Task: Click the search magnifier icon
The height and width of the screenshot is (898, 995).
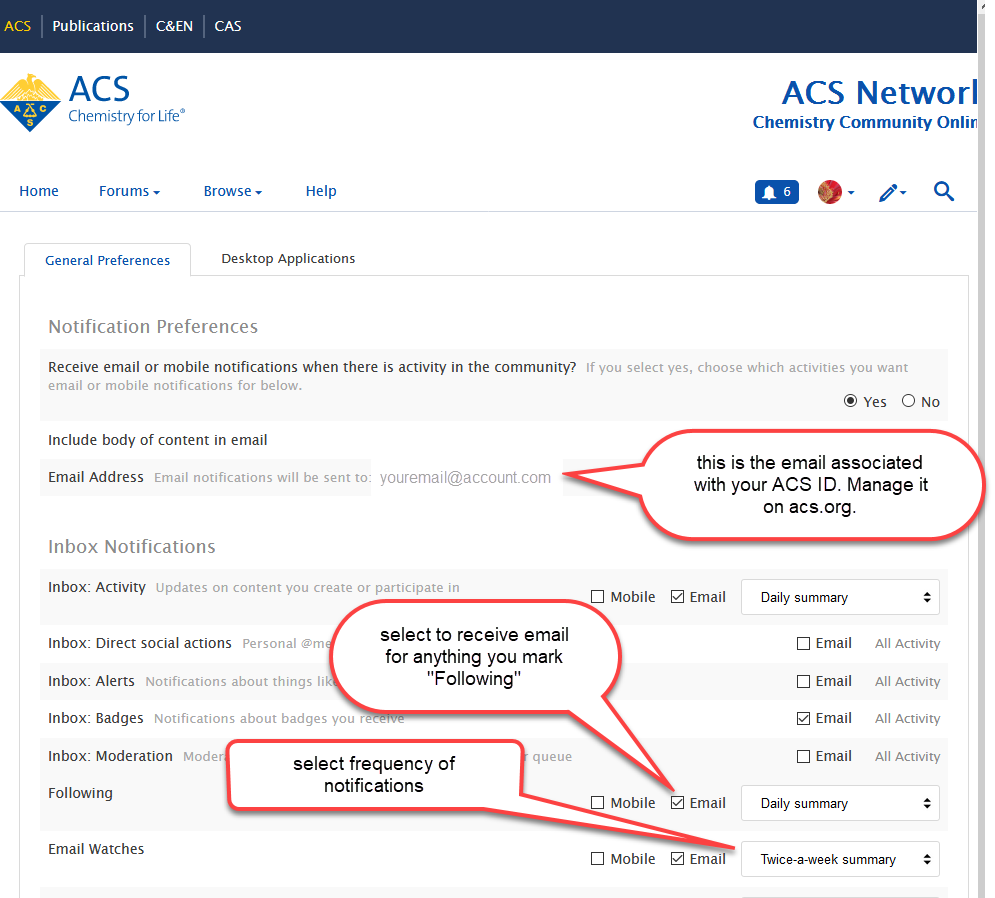Action: coord(944,191)
